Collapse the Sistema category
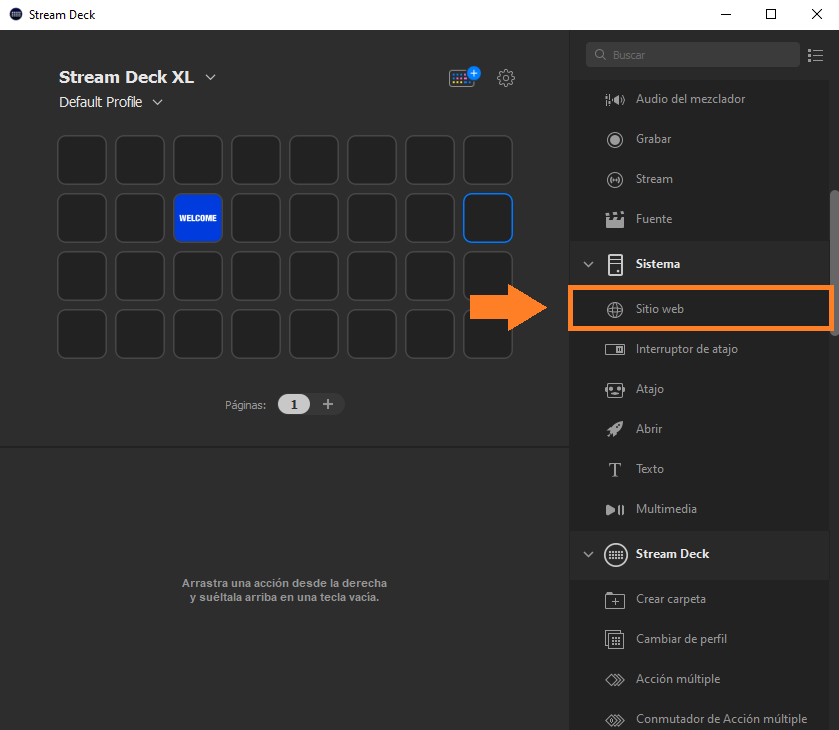 (588, 264)
